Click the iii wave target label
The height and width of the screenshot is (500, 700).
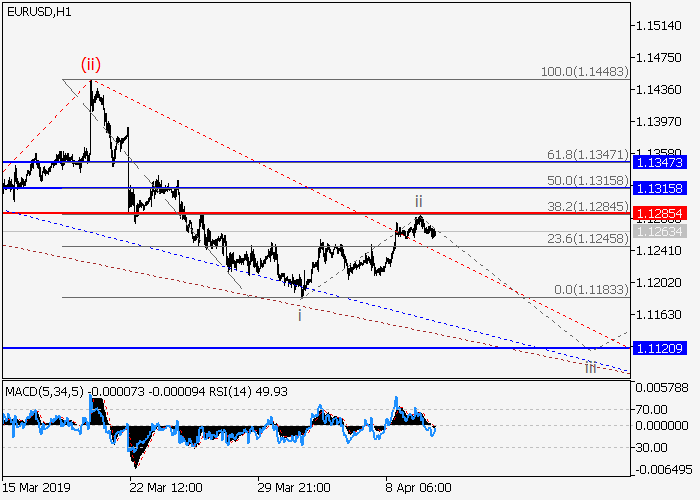(590, 367)
